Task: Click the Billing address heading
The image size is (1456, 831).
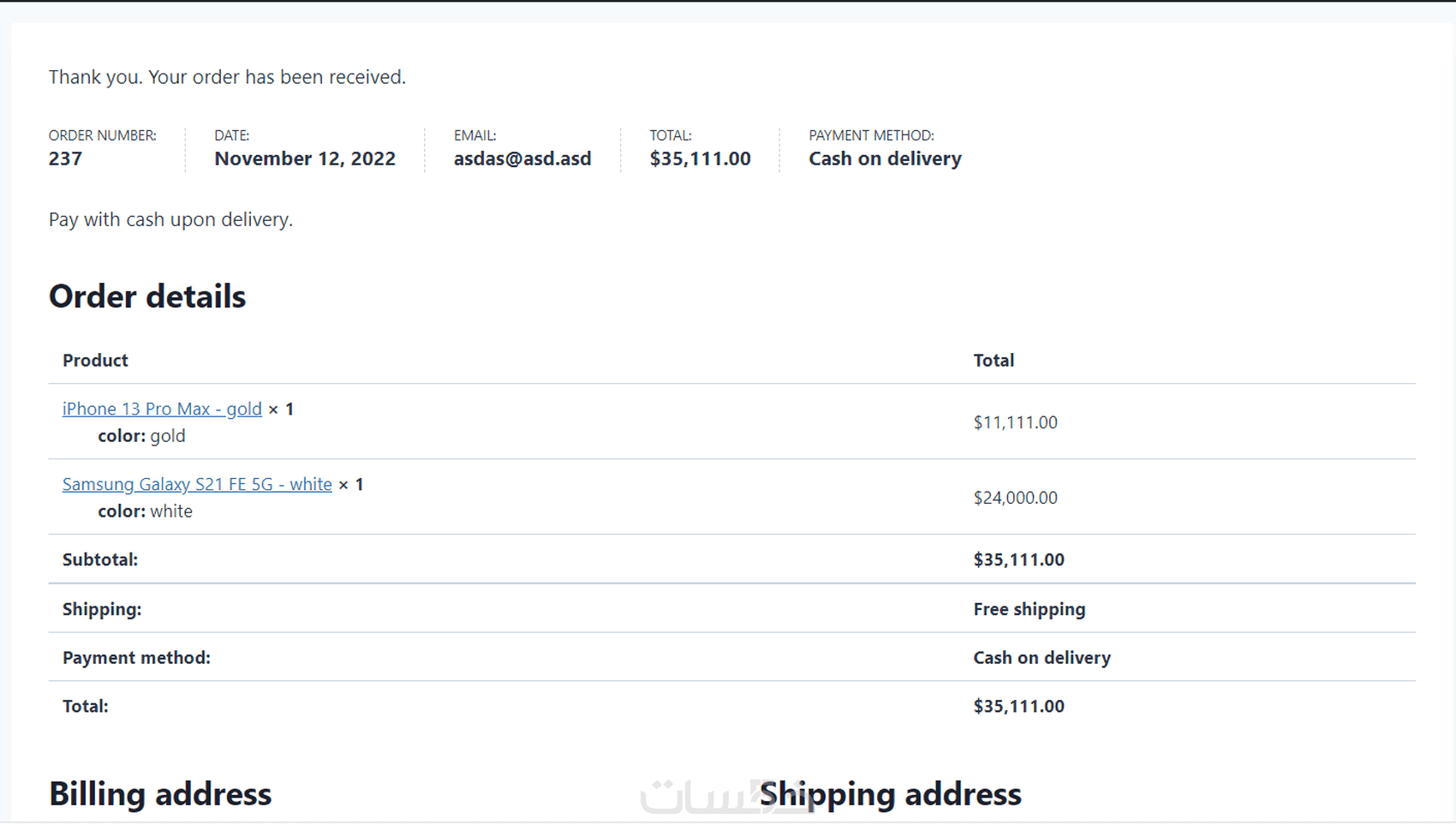Action: [x=160, y=794]
